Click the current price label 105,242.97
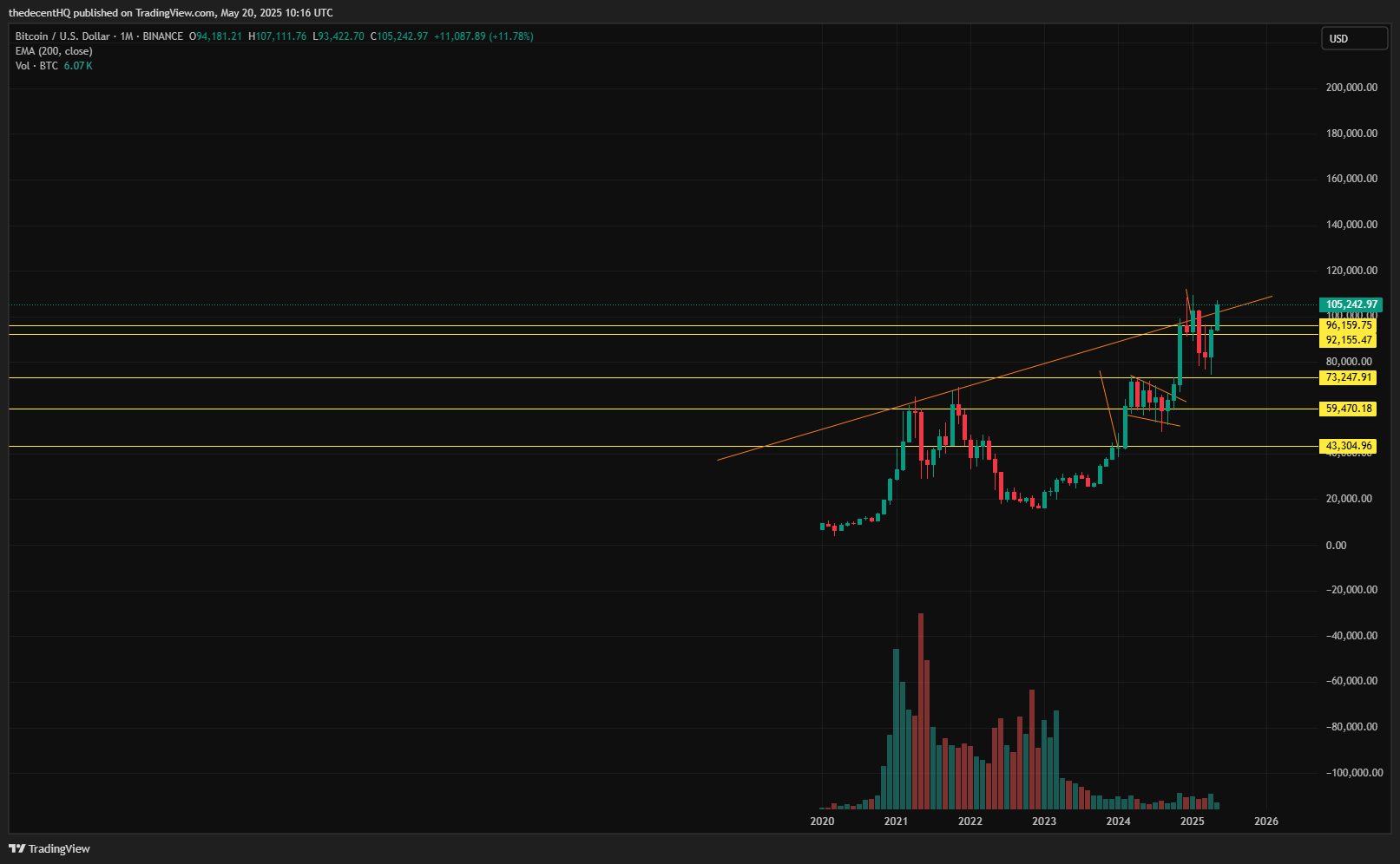 click(x=1351, y=304)
